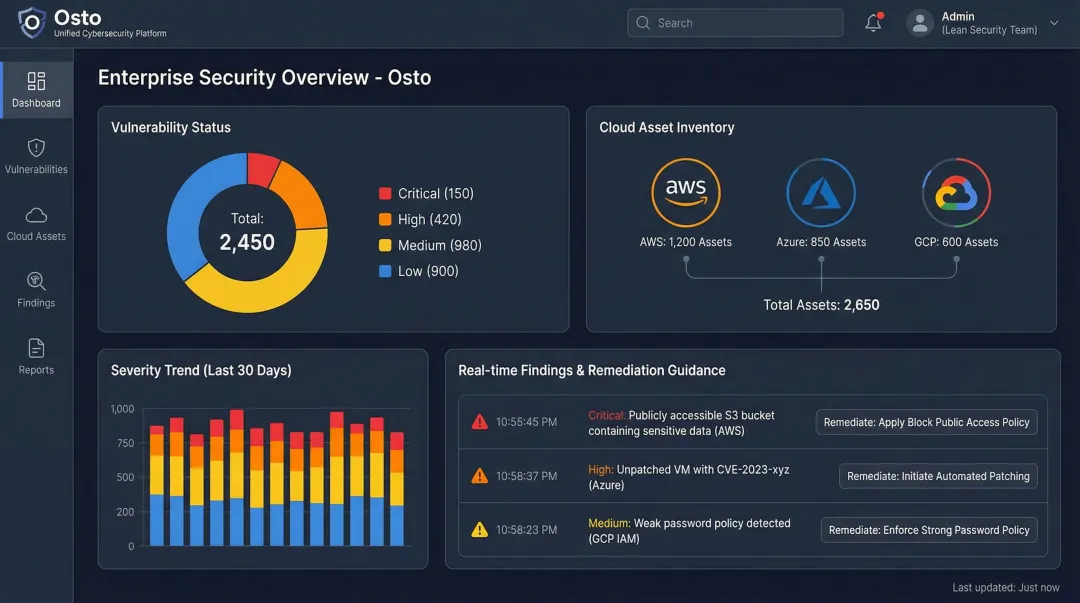
Task: Click the Osto shield logo
Action: click(x=30, y=21)
